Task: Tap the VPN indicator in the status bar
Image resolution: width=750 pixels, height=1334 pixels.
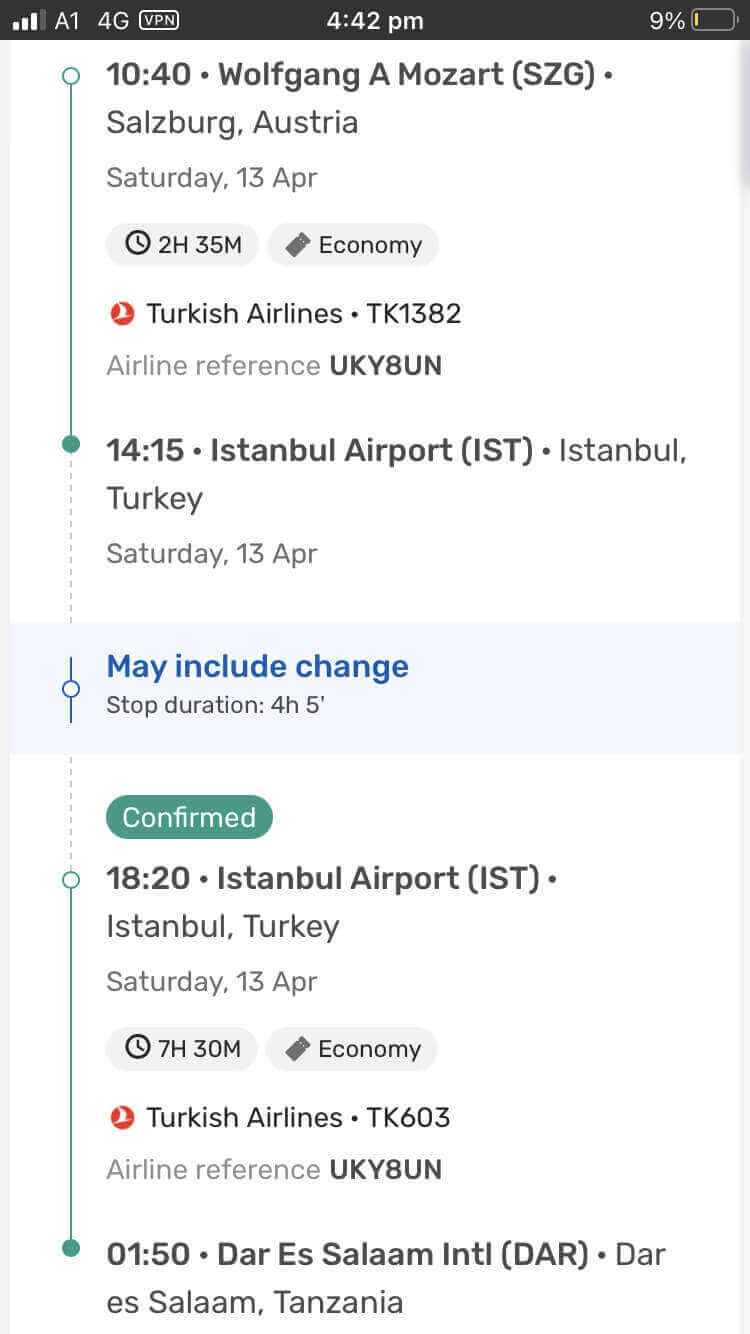Action: [x=159, y=20]
